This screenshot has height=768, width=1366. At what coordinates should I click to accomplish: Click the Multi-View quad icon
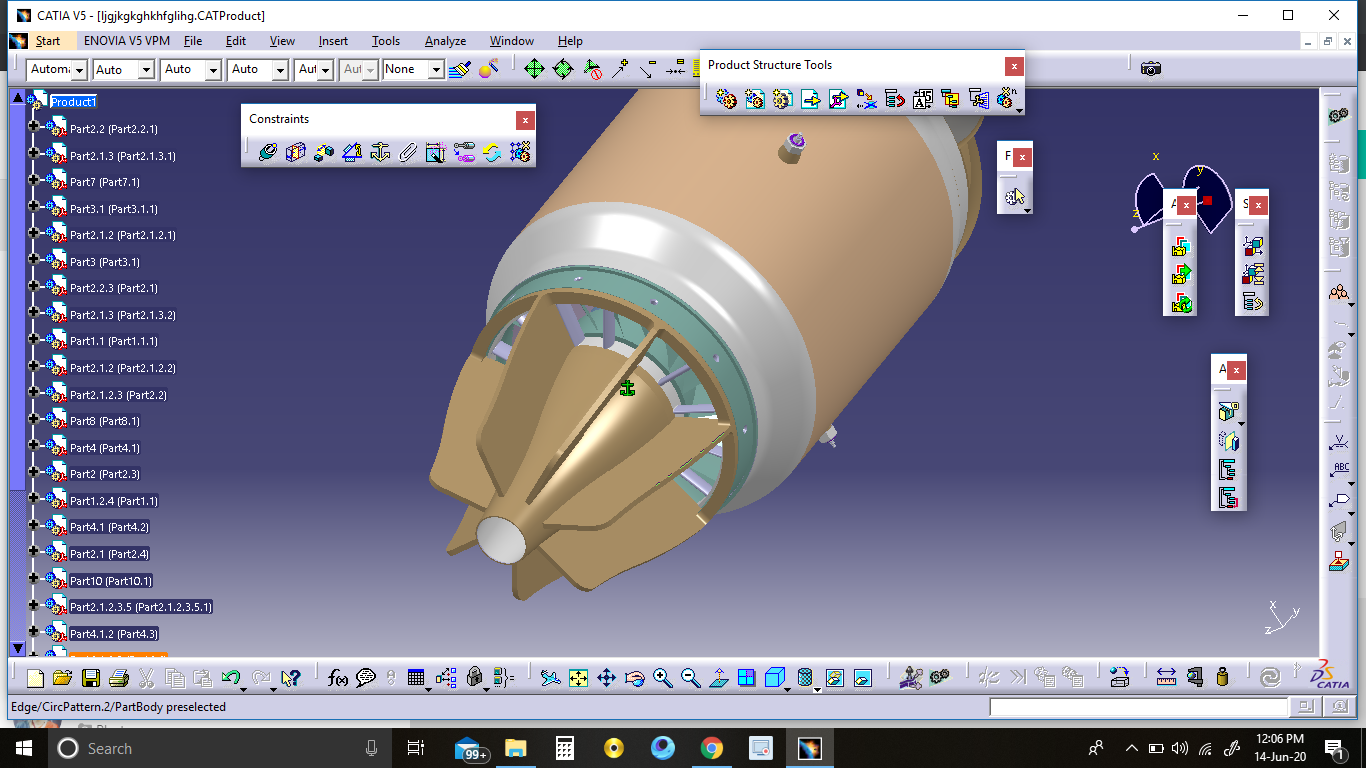click(746, 678)
